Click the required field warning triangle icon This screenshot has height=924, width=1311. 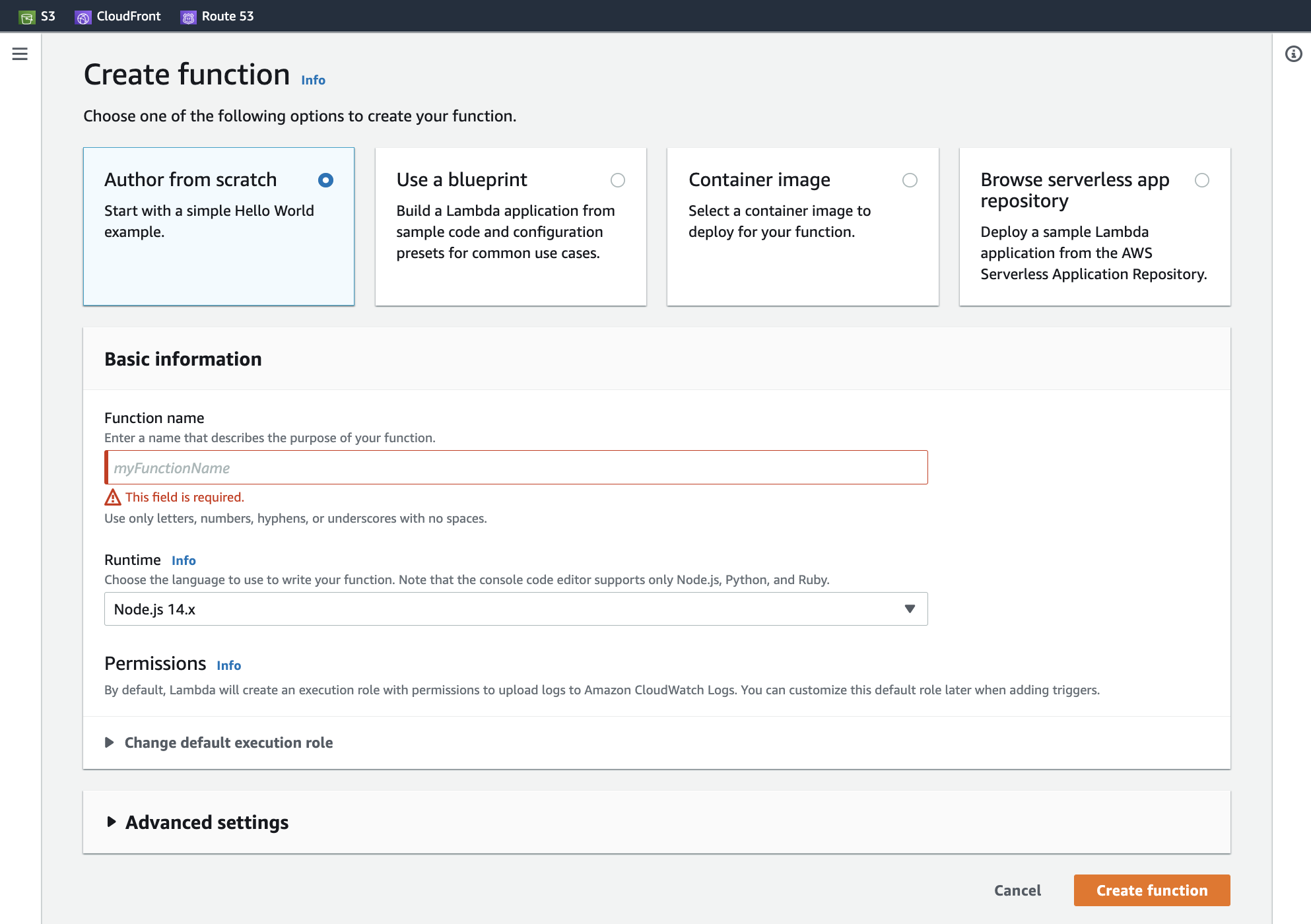(x=113, y=497)
